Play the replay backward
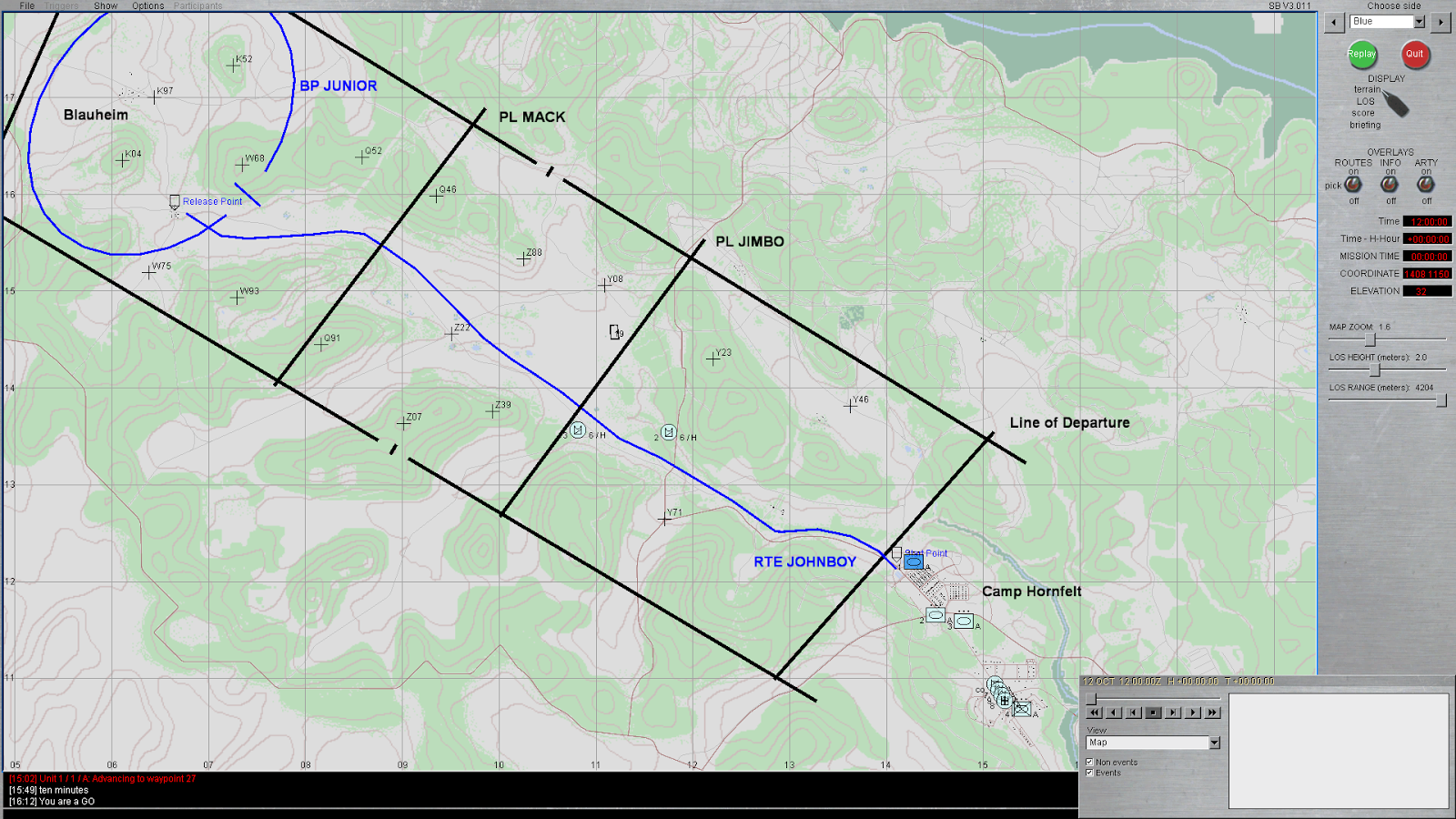Viewport: 1456px width, 819px height. 1114,713
